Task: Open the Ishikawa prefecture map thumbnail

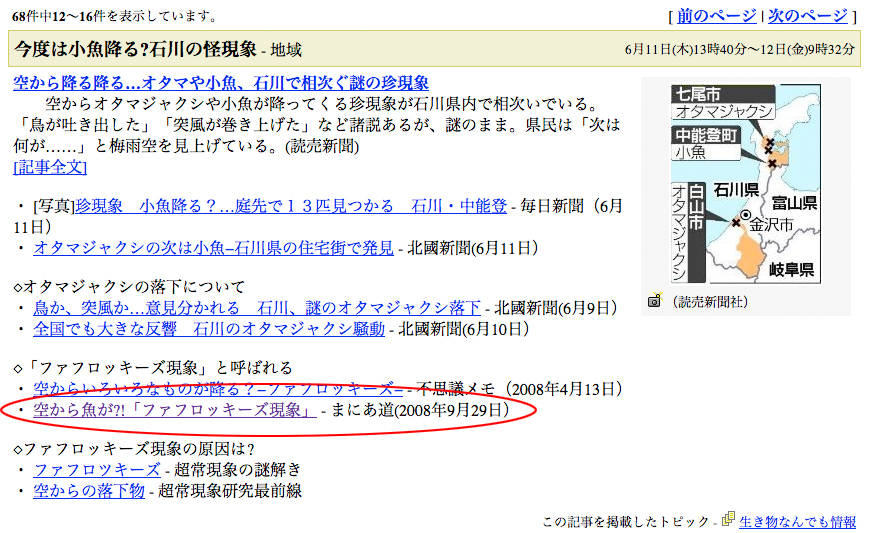Action: point(745,184)
